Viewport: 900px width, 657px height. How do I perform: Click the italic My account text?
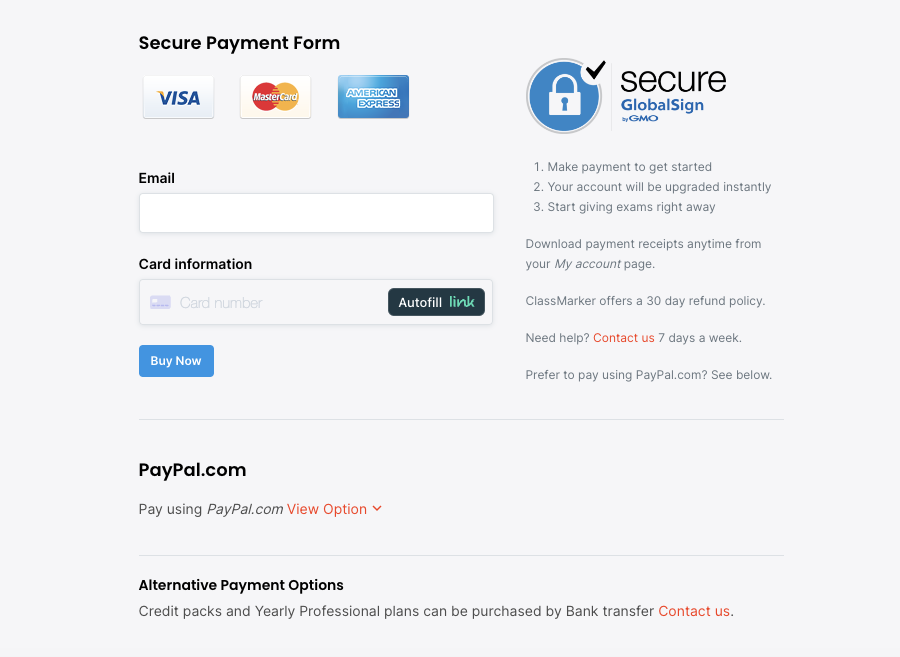click(588, 264)
